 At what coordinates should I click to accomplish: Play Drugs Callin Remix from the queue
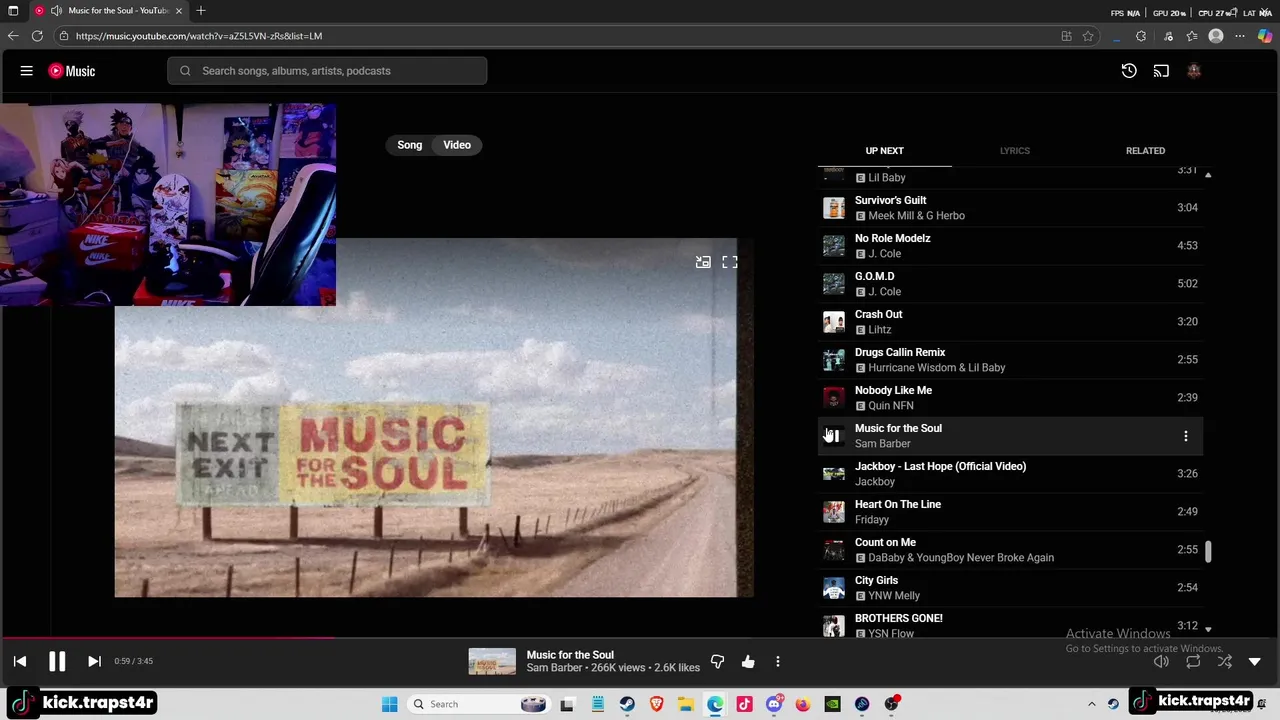click(x=1010, y=360)
